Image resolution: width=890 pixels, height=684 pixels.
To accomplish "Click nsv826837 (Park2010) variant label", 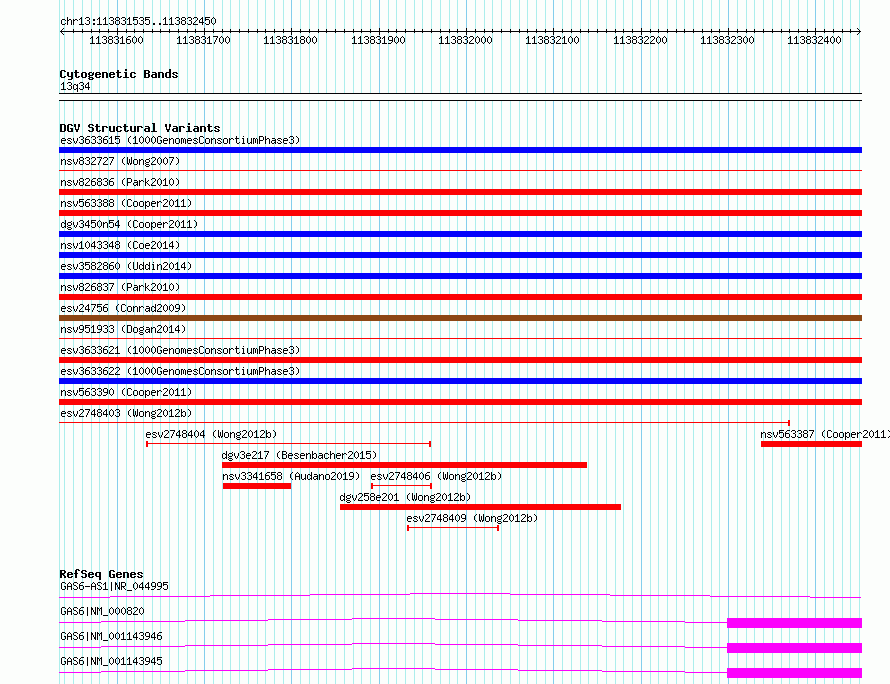I will click(120, 287).
